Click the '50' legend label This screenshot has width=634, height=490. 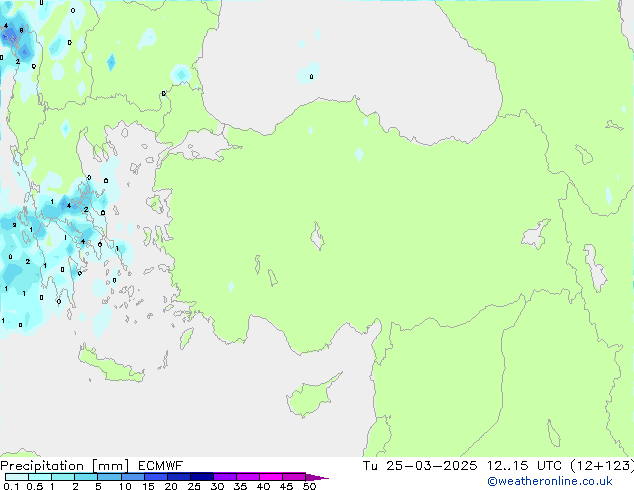point(309,486)
